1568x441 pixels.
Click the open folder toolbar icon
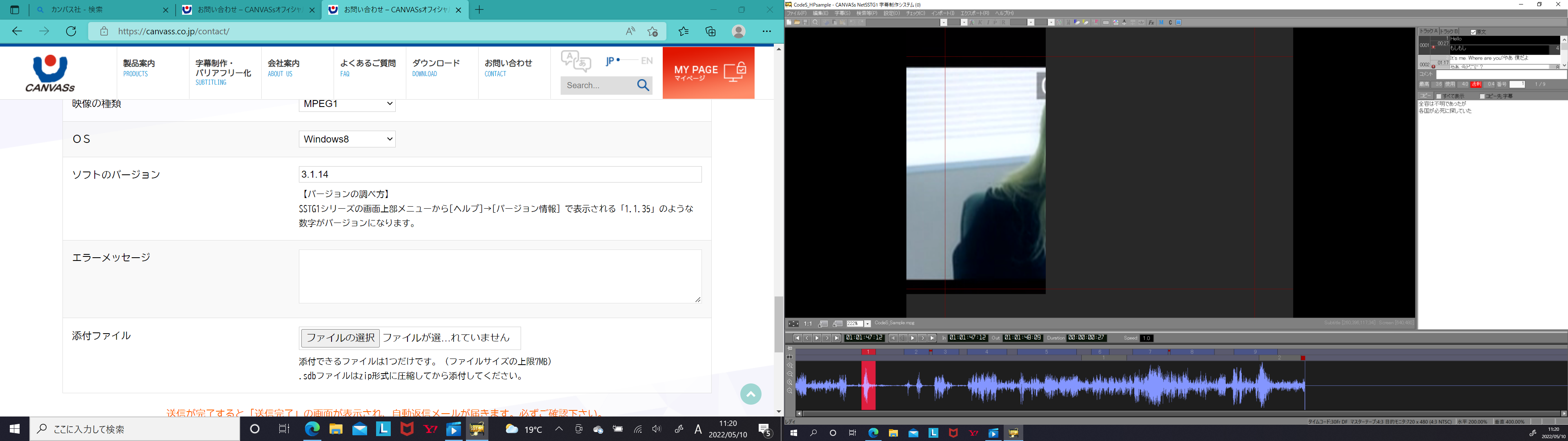[x=797, y=22]
